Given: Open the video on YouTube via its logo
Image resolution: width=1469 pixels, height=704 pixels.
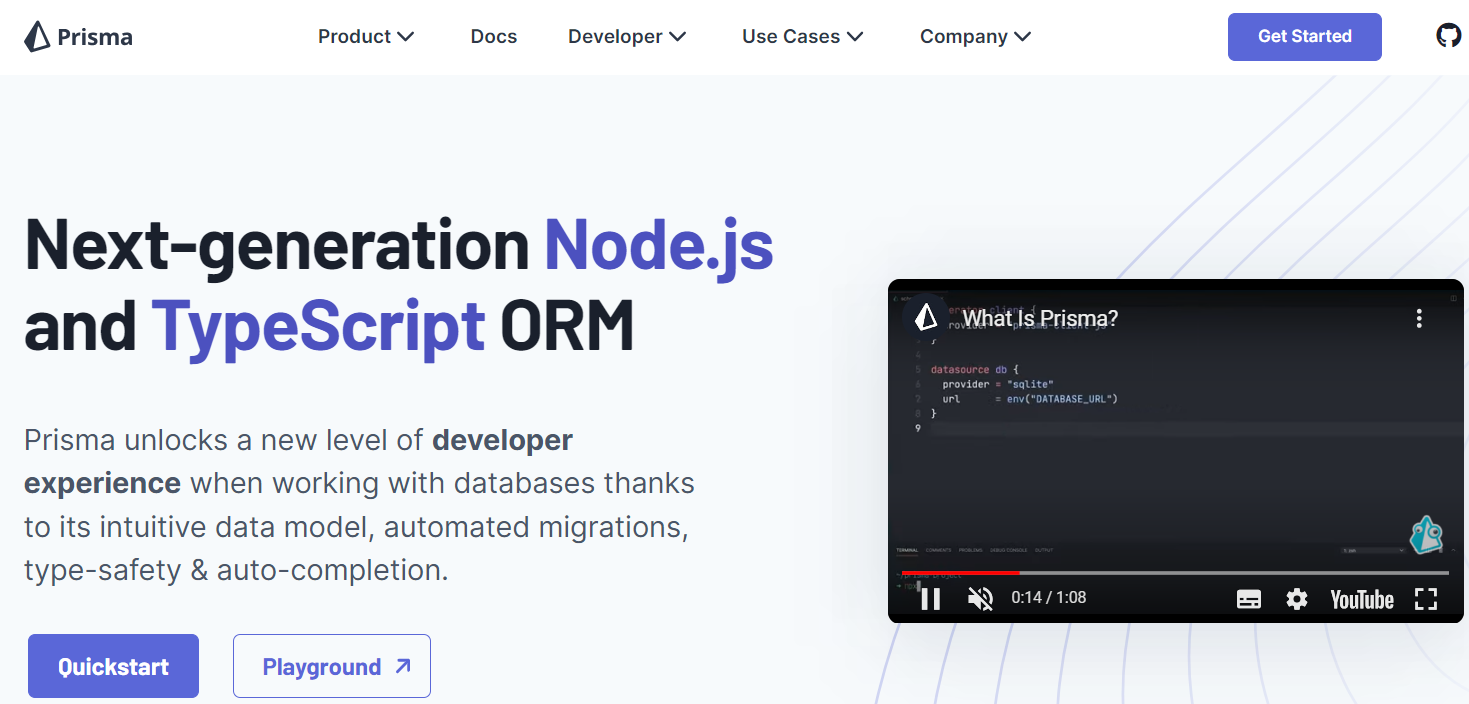Looking at the screenshot, I should (1362, 599).
